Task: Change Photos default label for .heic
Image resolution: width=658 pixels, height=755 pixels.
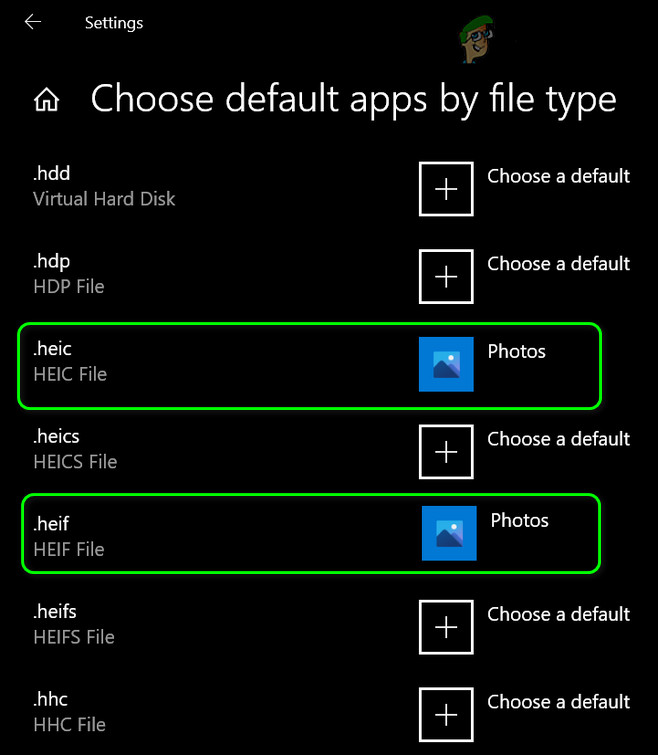Action: point(516,351)
